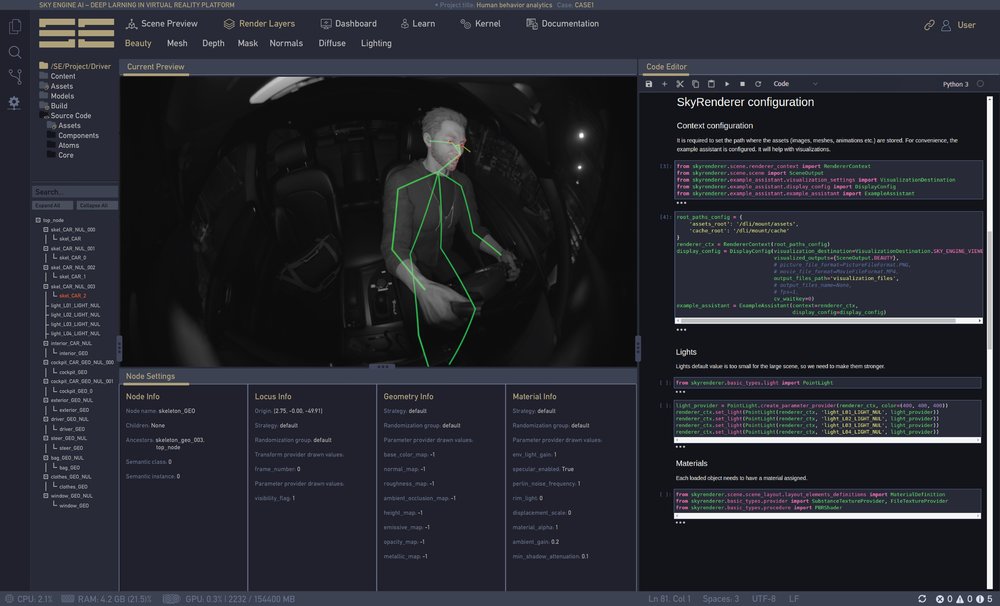Toggle visibility of the skel_CAR_2 node

(x=75, y=294)
